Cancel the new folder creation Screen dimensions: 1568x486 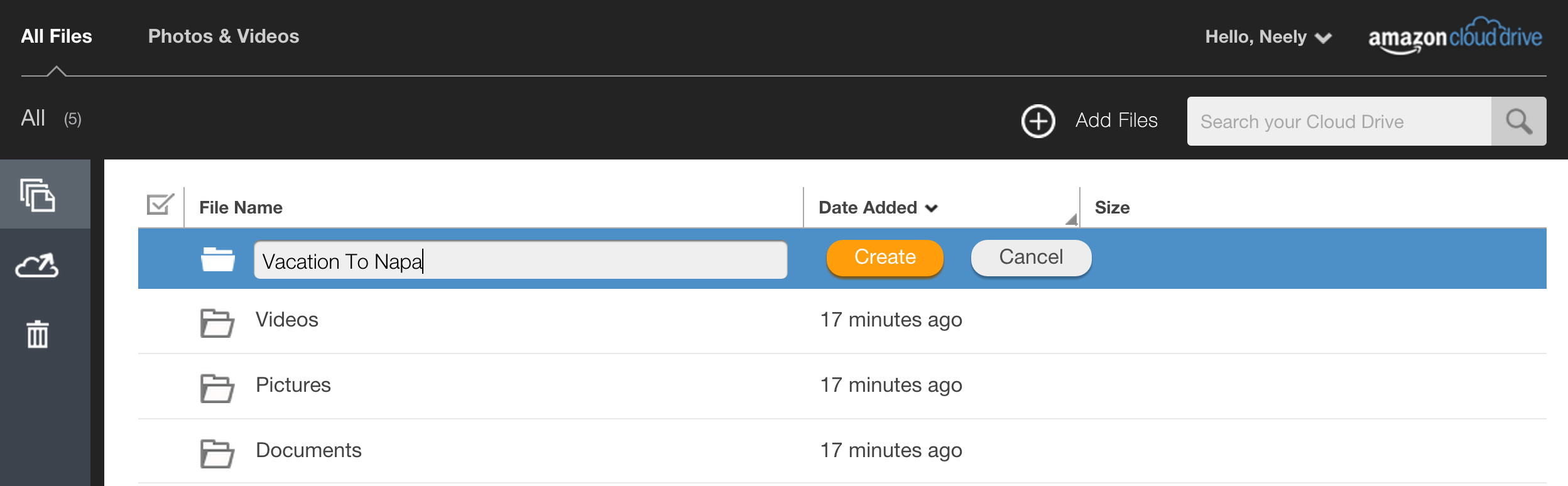coord(1031,257)
